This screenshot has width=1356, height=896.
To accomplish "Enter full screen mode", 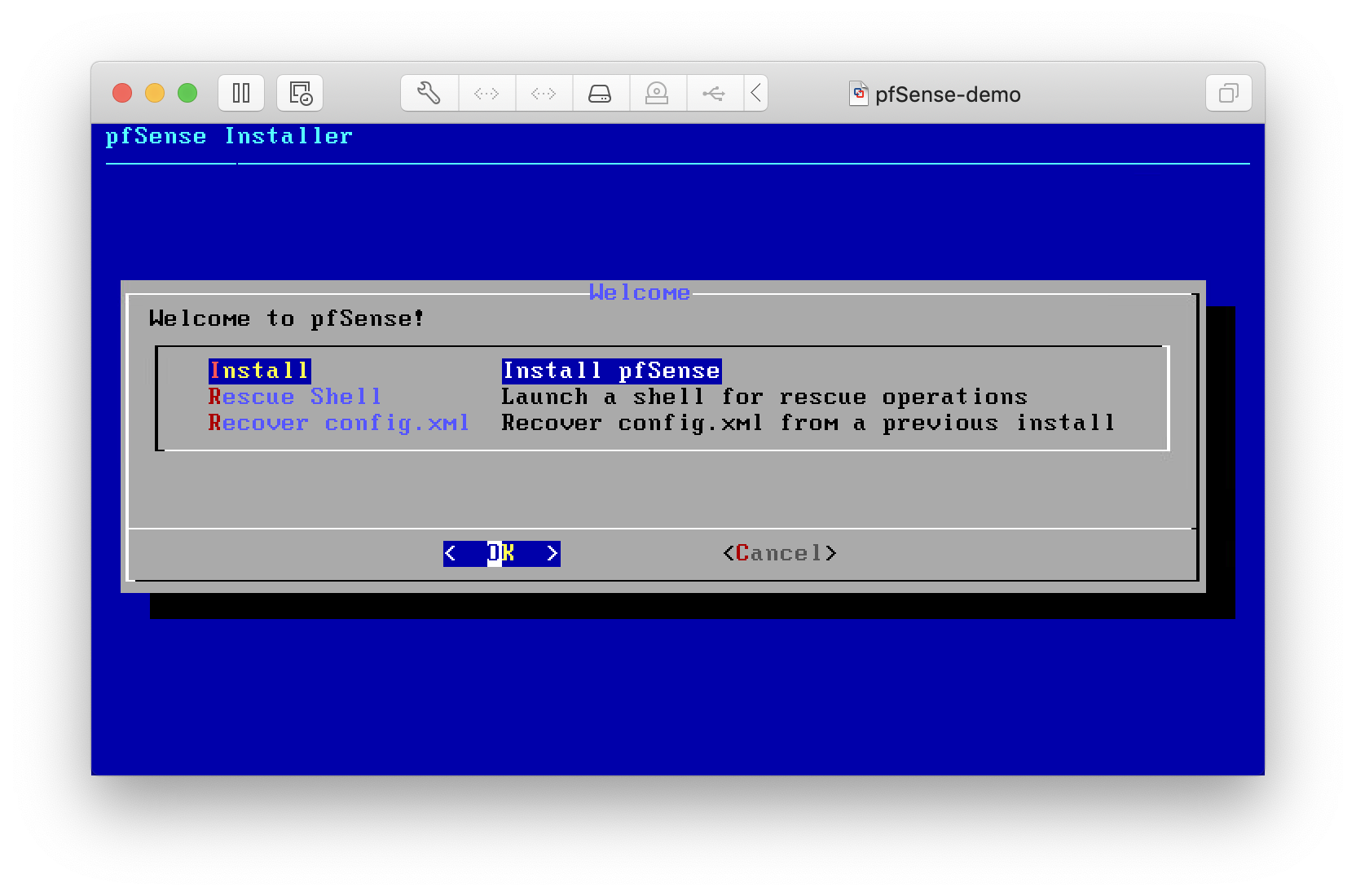I will [1228, 93].
